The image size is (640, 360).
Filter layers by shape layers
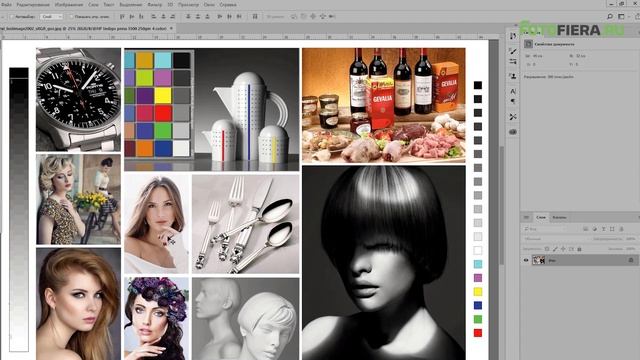[x=612, y=229]
